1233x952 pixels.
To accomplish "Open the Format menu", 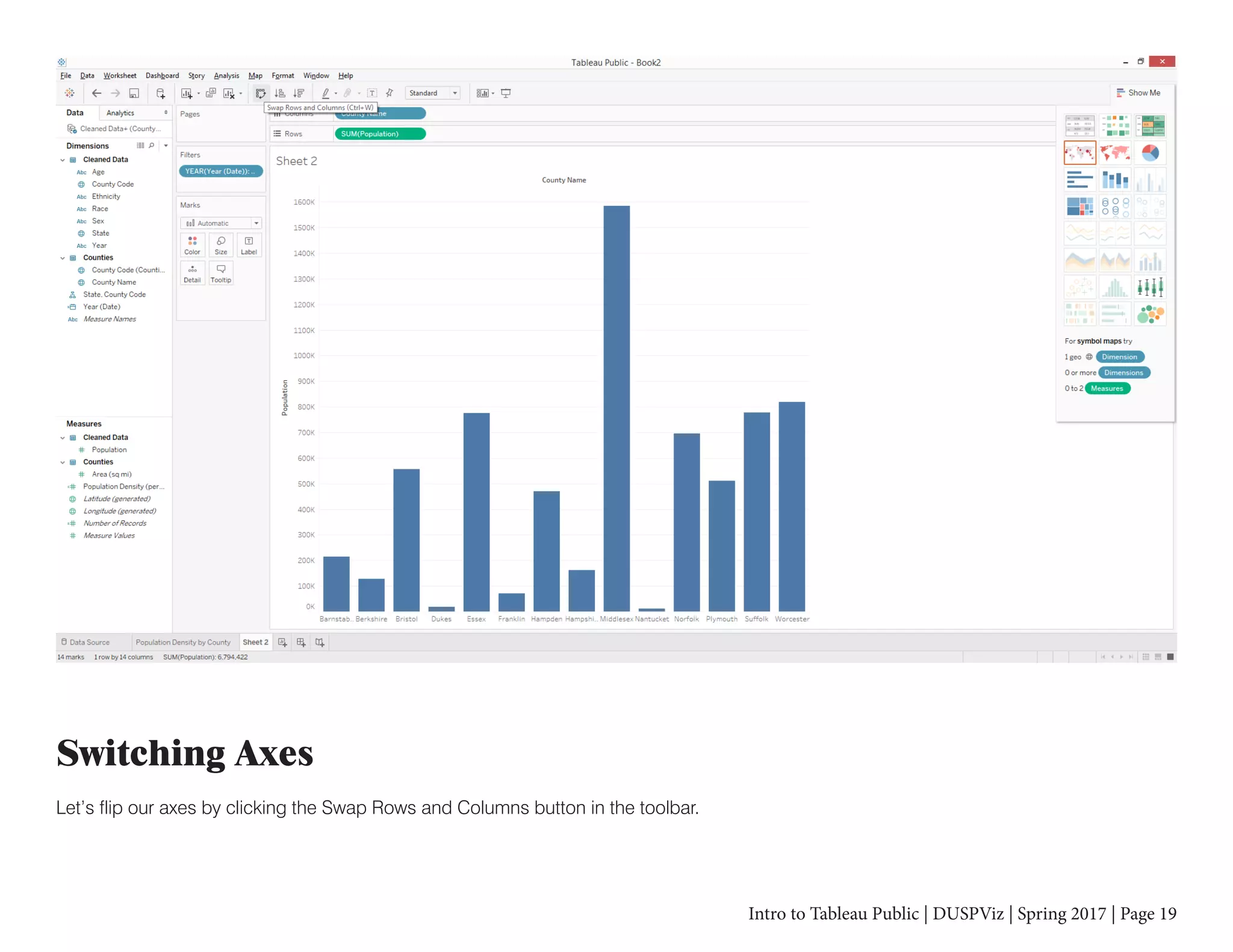I will click(283, 76).
